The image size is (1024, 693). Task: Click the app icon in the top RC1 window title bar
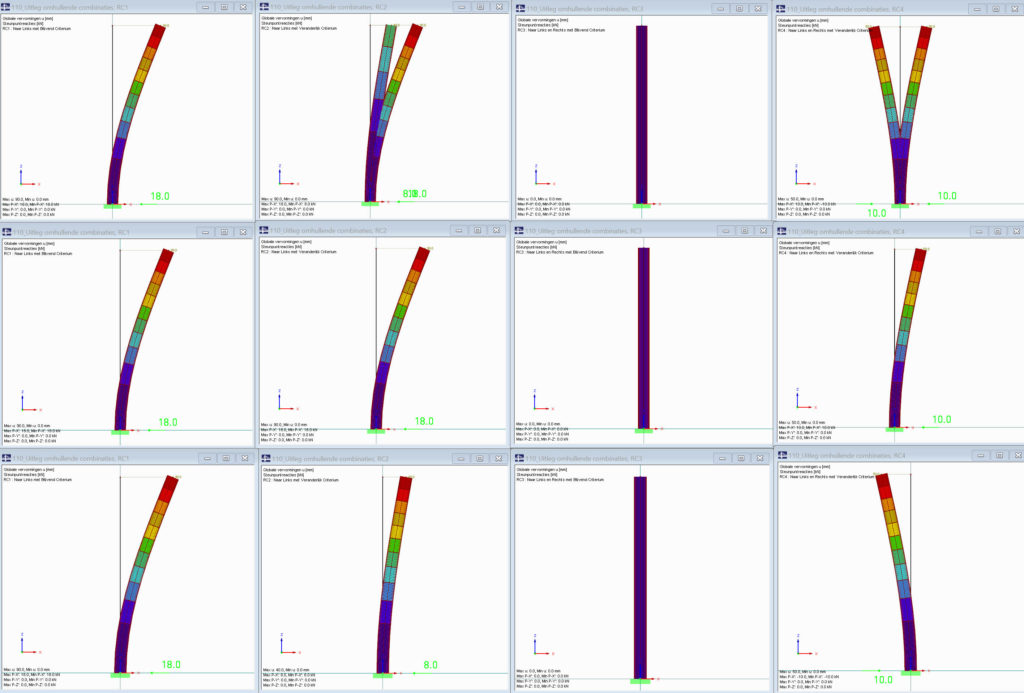(6, 7)
